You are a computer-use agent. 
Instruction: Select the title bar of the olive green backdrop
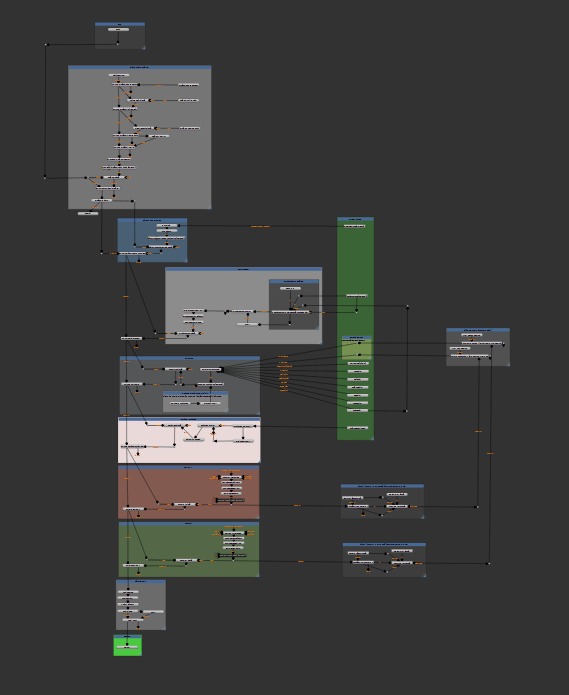[189, 523]
